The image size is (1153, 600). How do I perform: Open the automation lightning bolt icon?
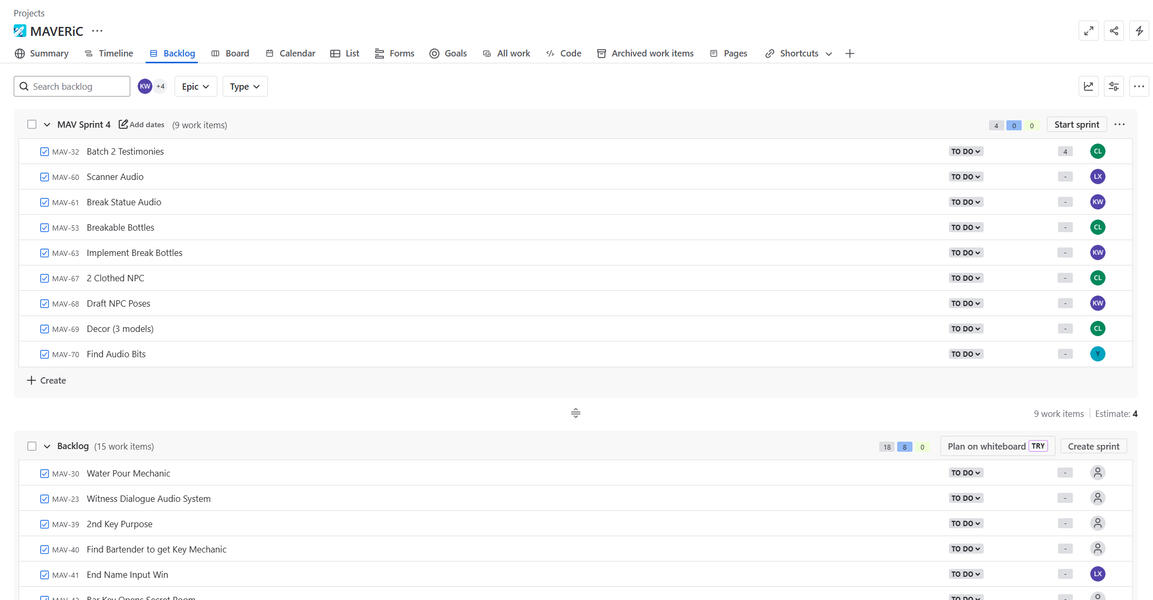point(1139,31)
